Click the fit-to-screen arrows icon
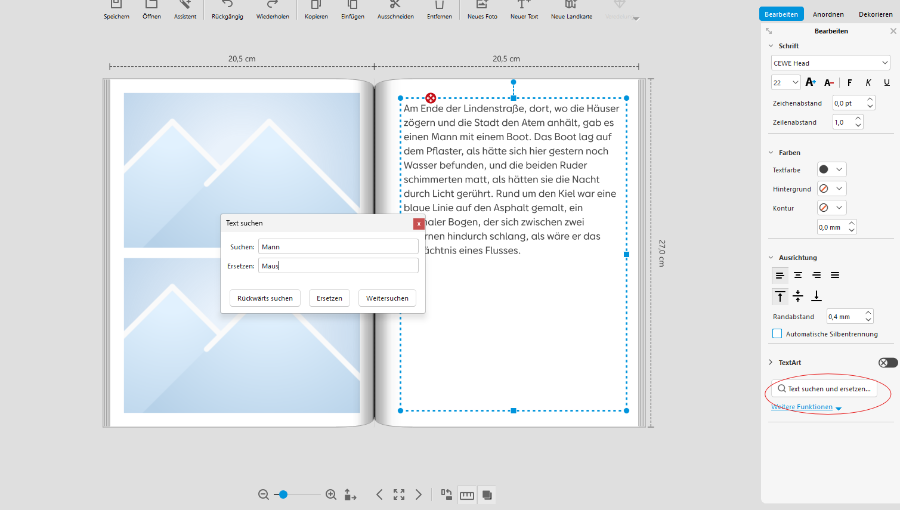The height and width of the screenshot is (510, 900). 399,494
